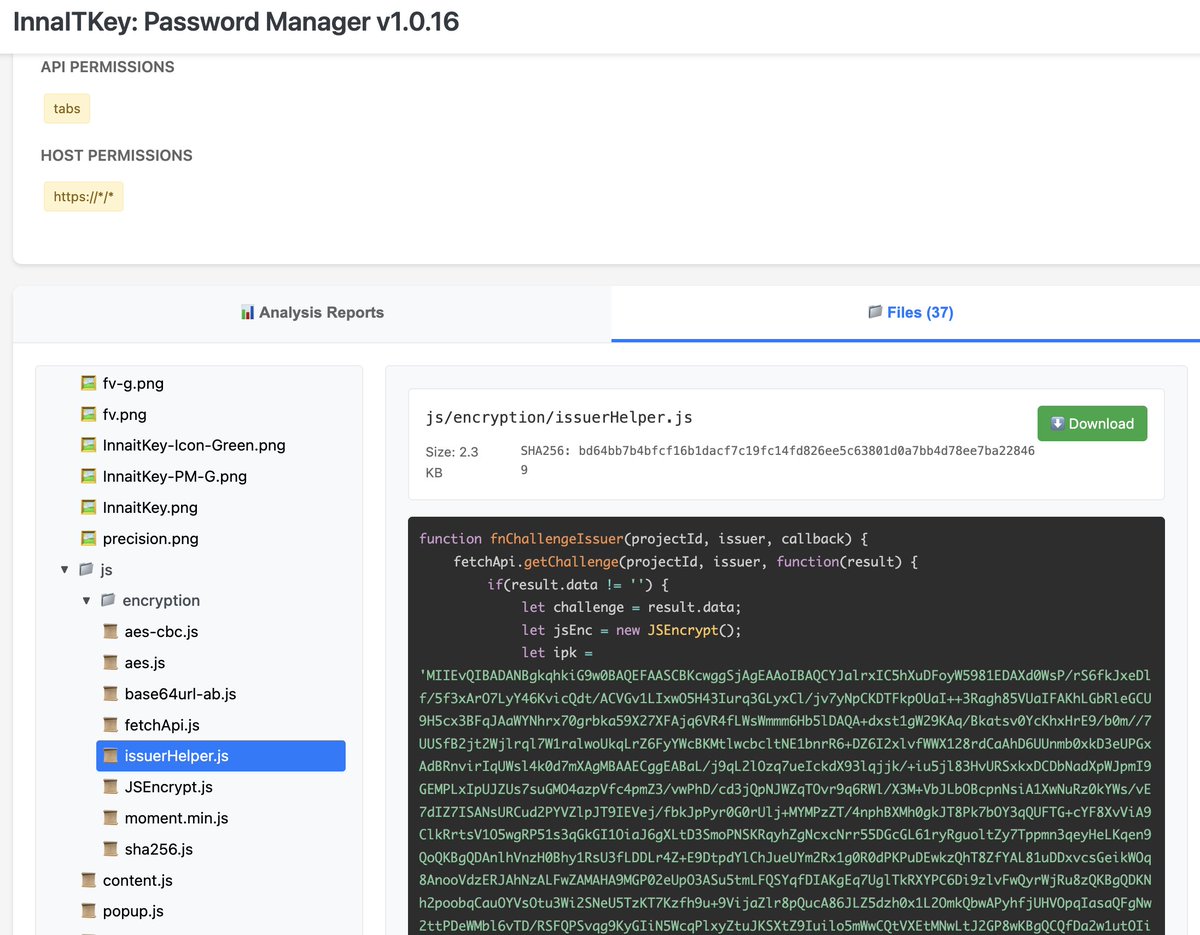Click the JSEncrypt.js script icon
Screen dimensions: 1200x935
(110, 787)
